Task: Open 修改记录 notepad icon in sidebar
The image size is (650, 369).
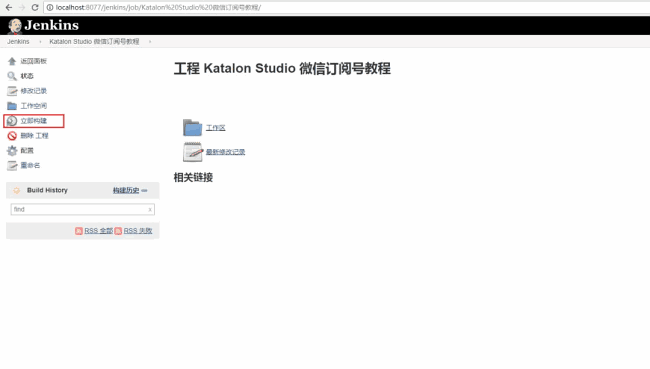Action: pos(12,91)
